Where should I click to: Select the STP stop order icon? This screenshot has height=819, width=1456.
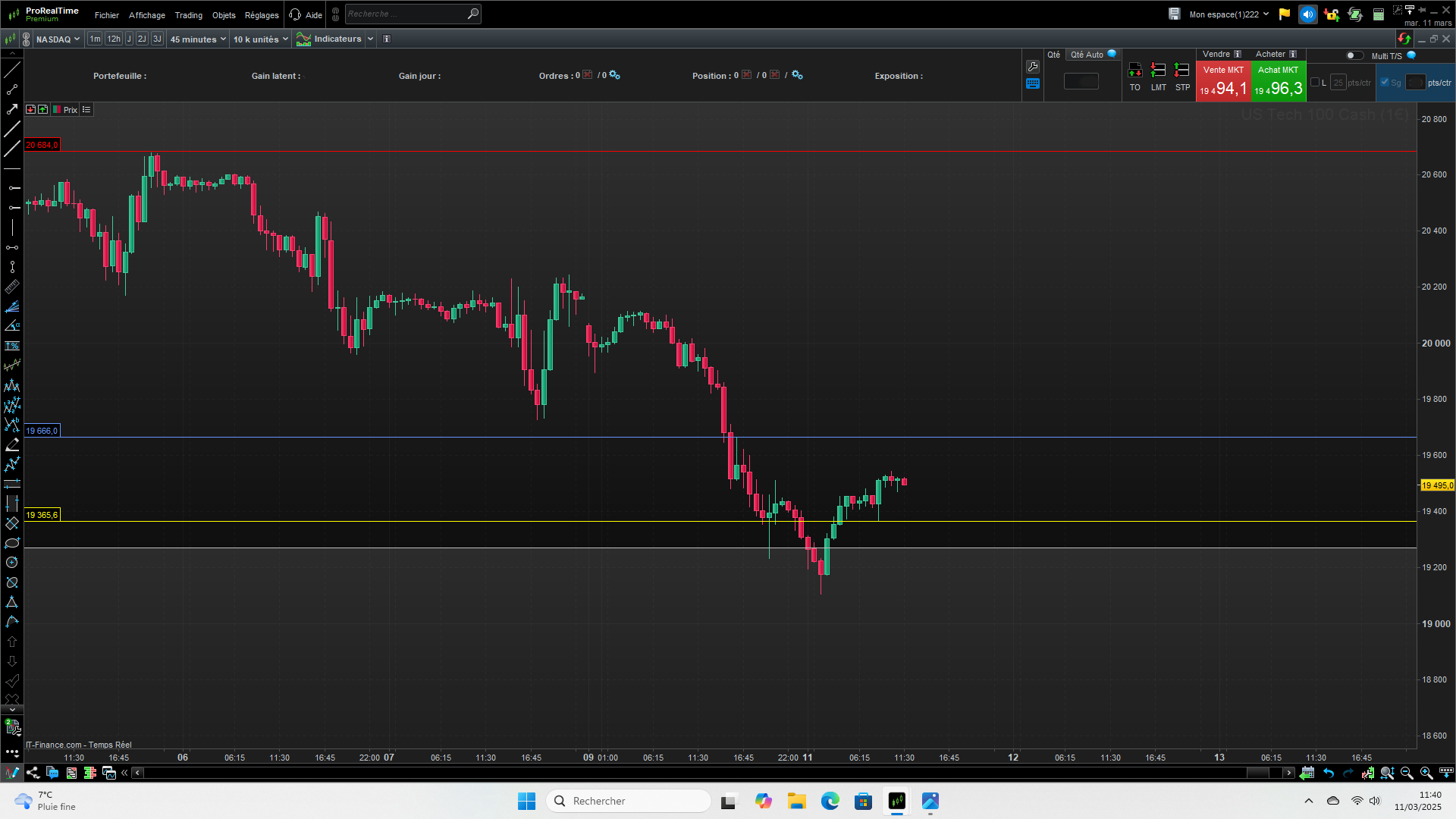[1181, 71]
